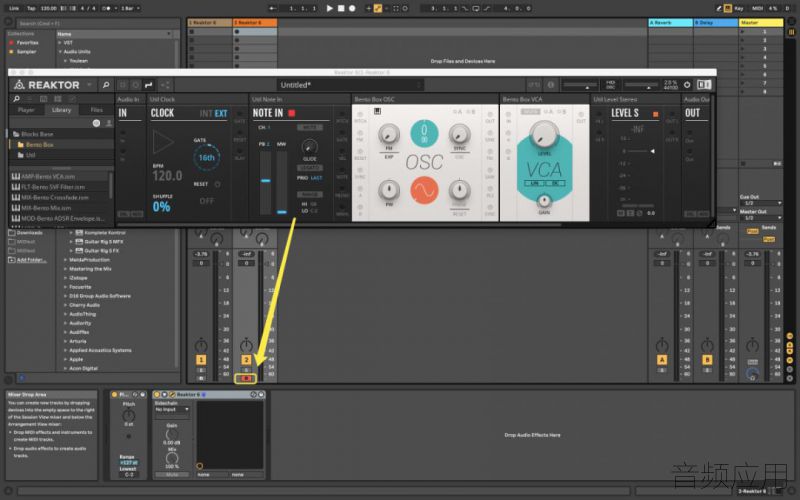Click the Glide knob in Note In

click(x=309, y=147)
